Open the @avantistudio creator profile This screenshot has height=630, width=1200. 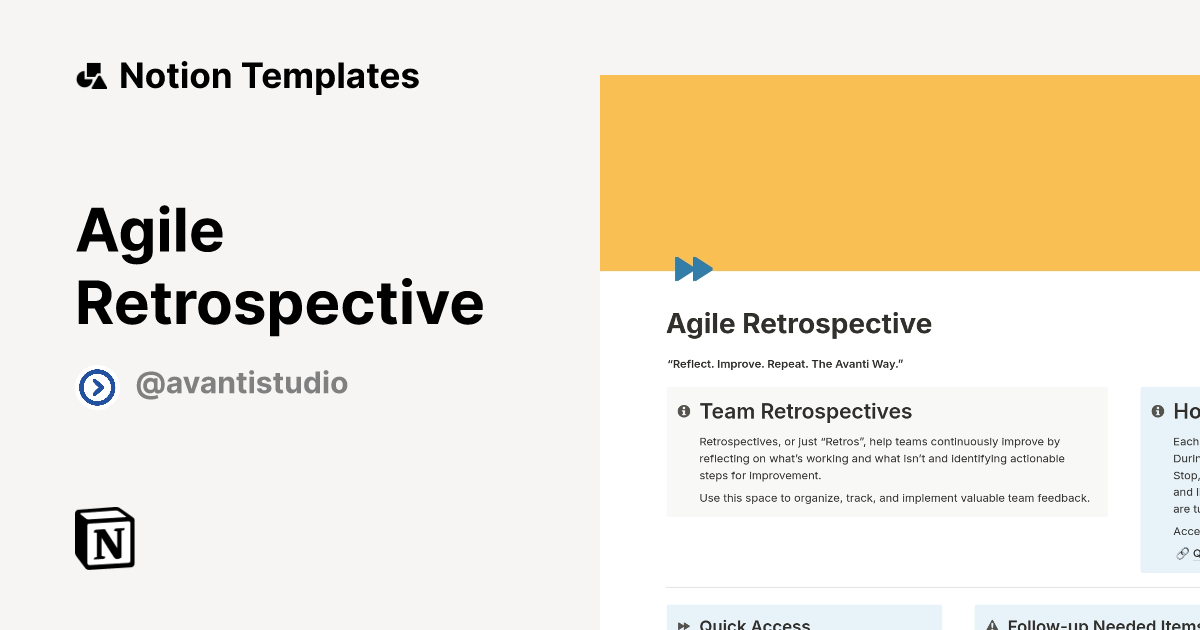click(242, 383)
